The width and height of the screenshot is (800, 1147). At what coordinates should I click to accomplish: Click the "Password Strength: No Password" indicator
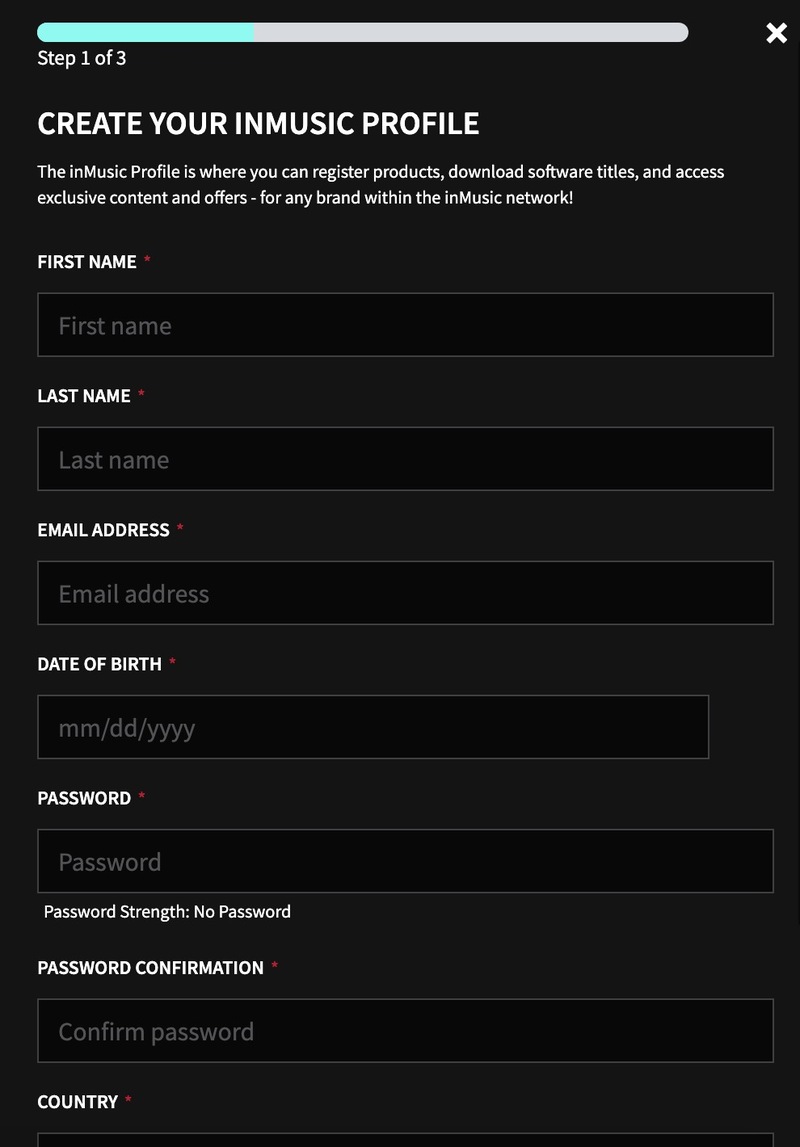point(167,912)
